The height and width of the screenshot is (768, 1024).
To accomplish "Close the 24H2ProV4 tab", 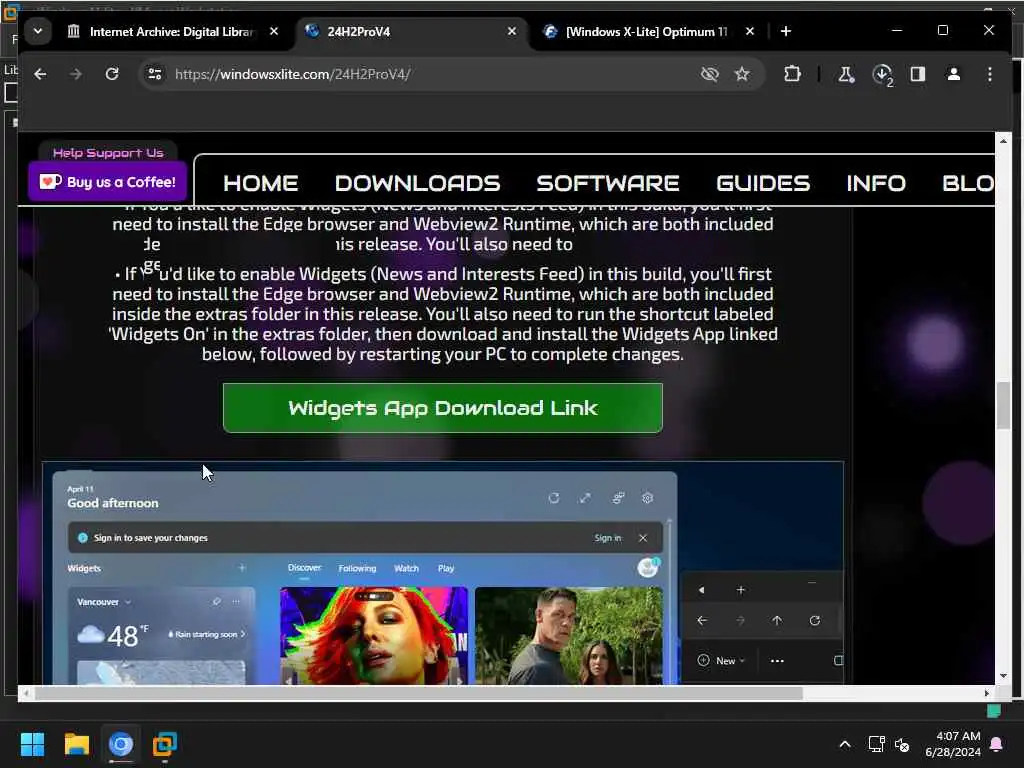I will click(x=512, y=31).
